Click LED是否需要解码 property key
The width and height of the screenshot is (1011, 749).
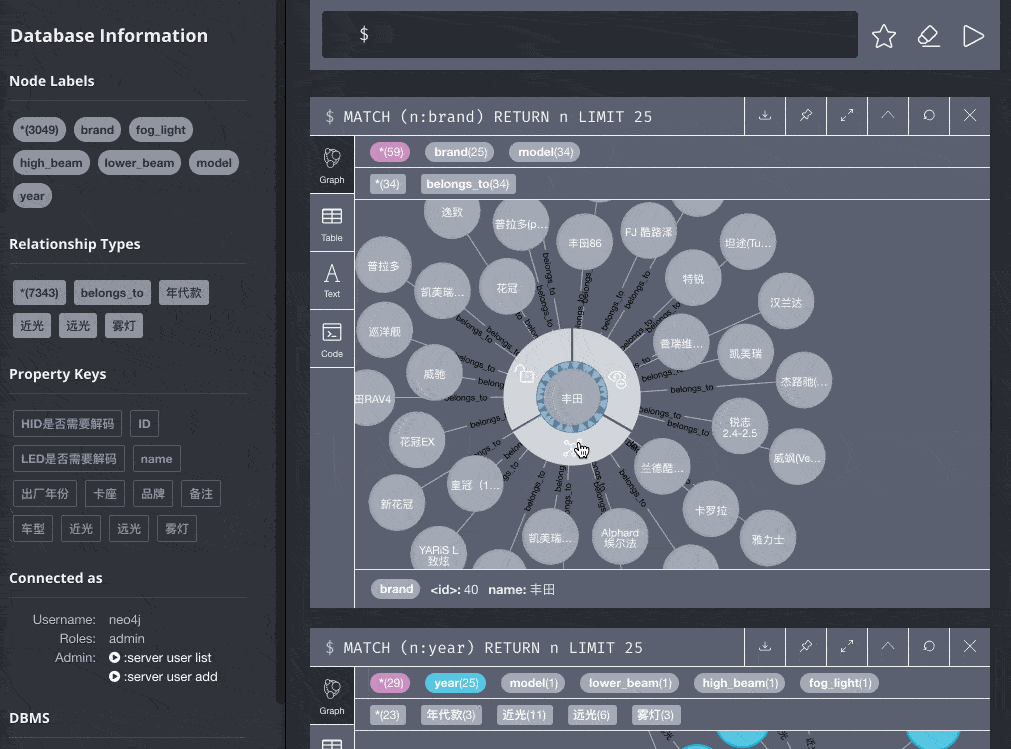point(68,459)
